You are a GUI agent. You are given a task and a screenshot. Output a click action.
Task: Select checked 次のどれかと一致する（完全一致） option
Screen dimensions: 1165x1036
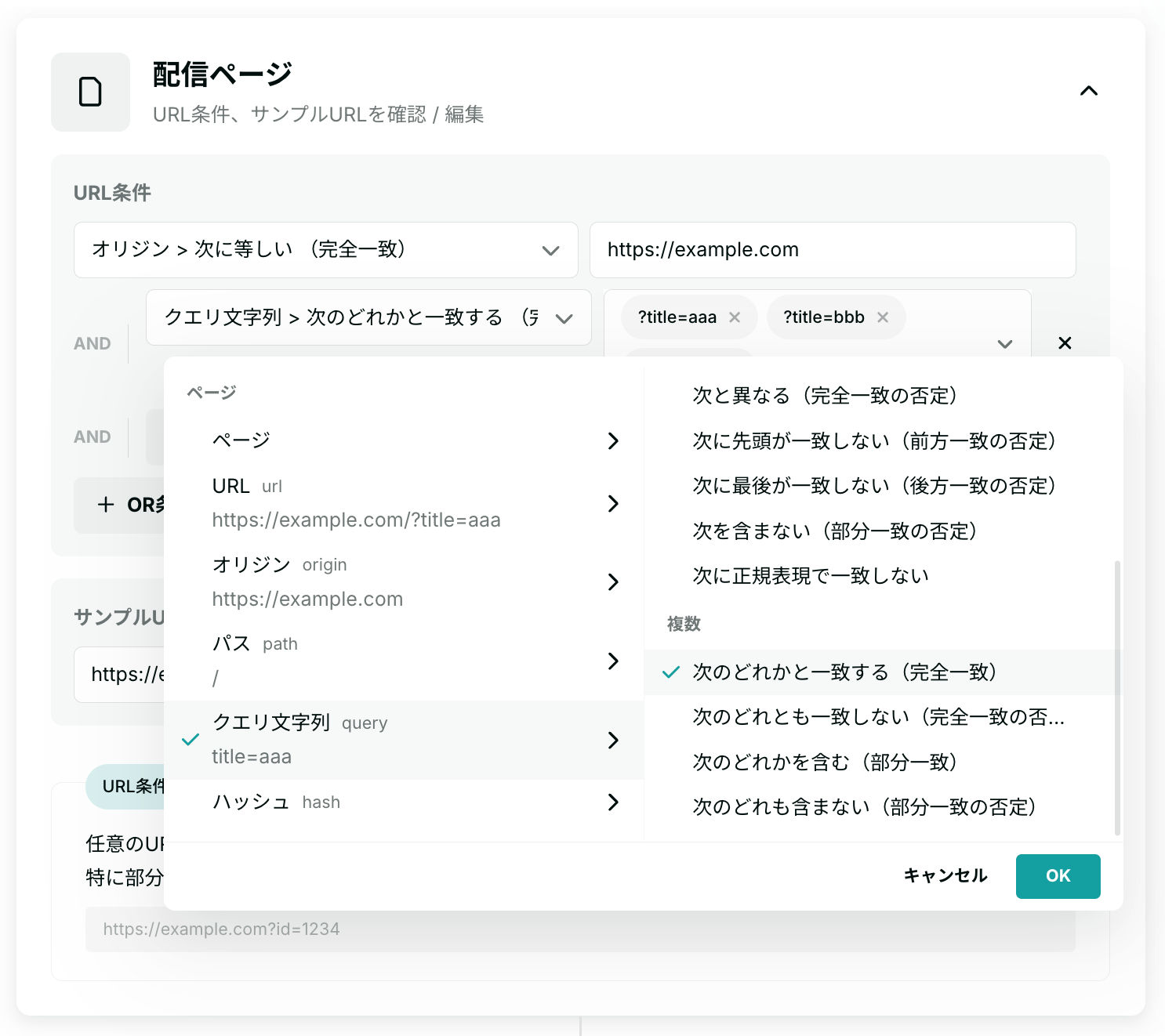[x=844, y=672]
